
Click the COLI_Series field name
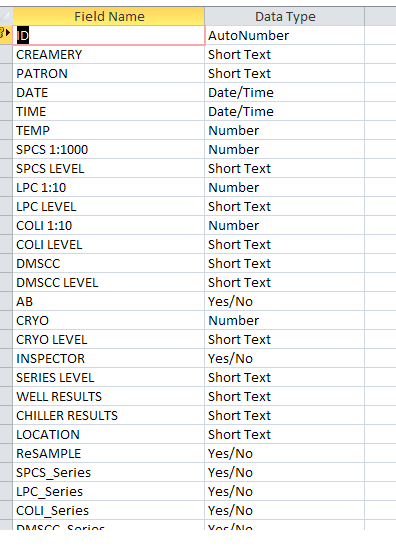[52, 511]
